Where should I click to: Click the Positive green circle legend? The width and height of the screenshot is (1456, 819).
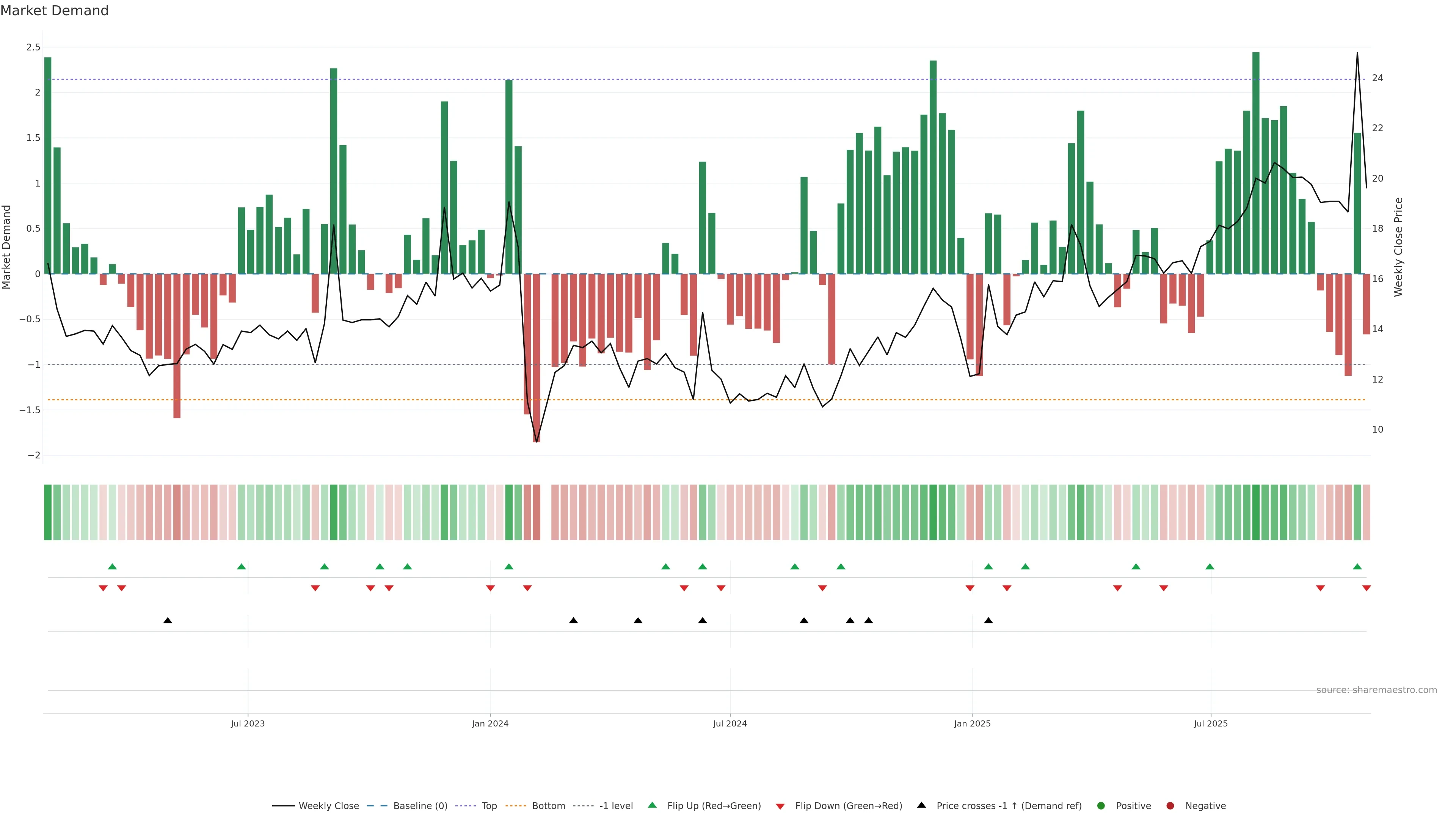[1100, 806]
